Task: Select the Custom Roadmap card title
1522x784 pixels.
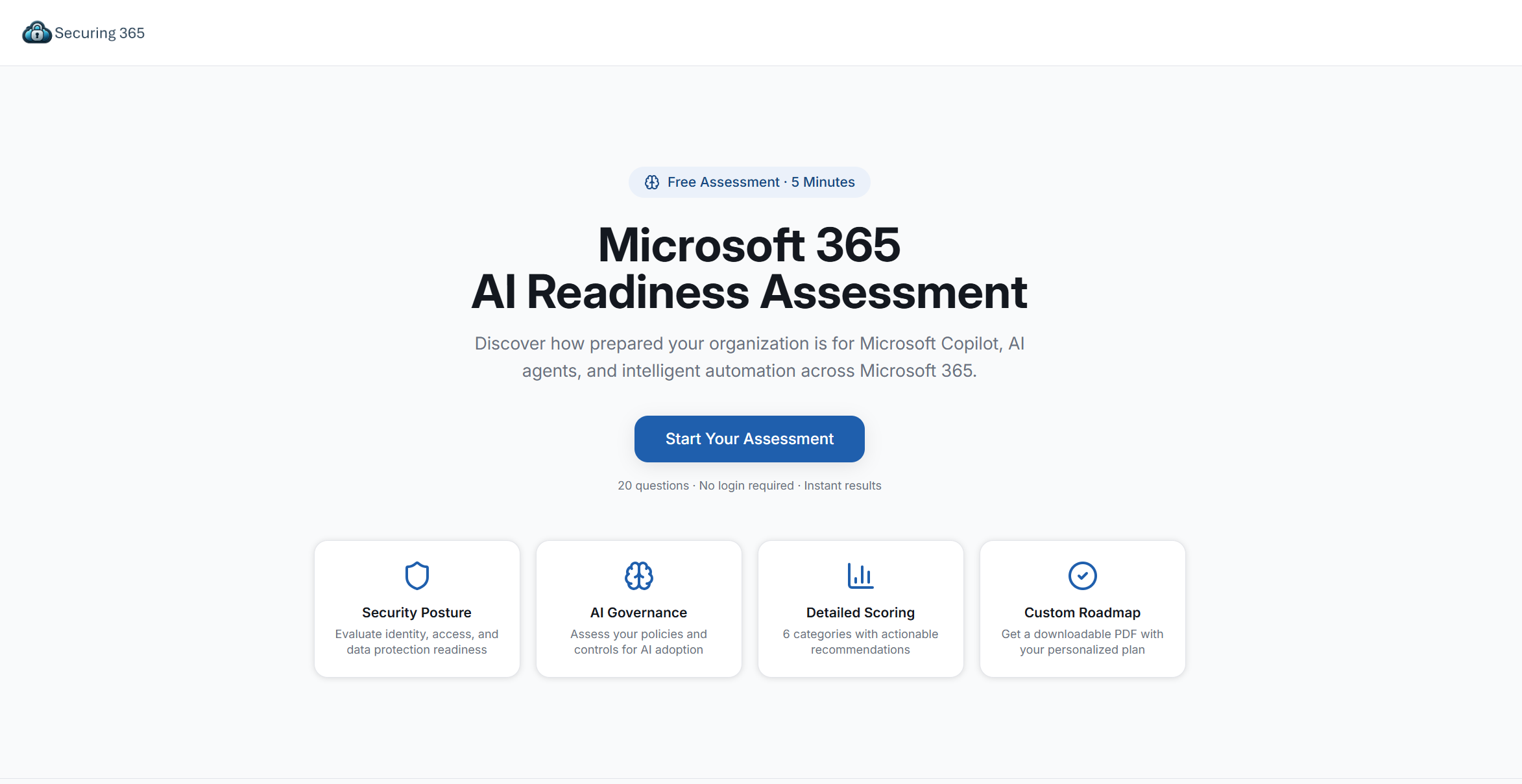Action: (x=1083, y=613)
